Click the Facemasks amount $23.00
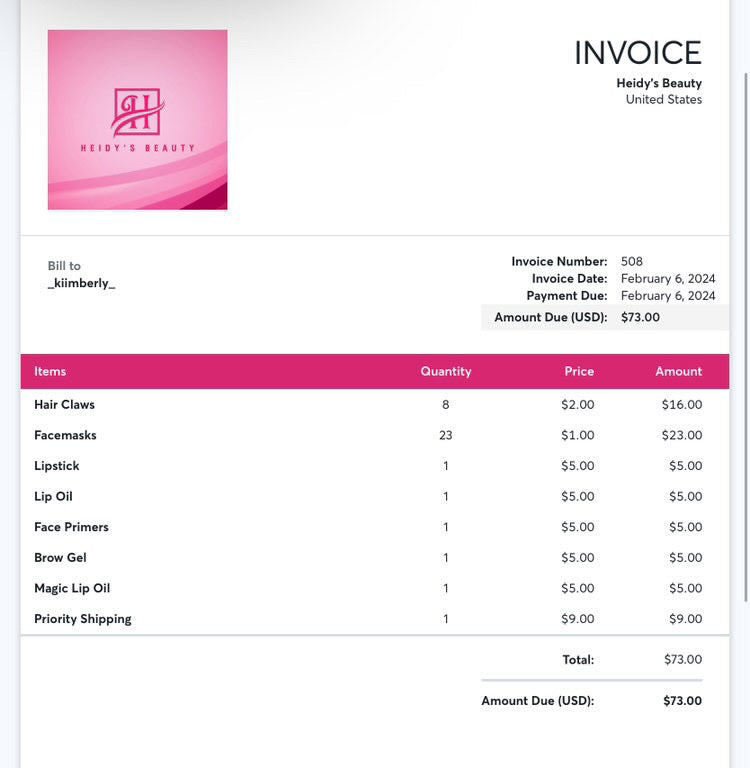The image size is (750, 768). [681, 435]
